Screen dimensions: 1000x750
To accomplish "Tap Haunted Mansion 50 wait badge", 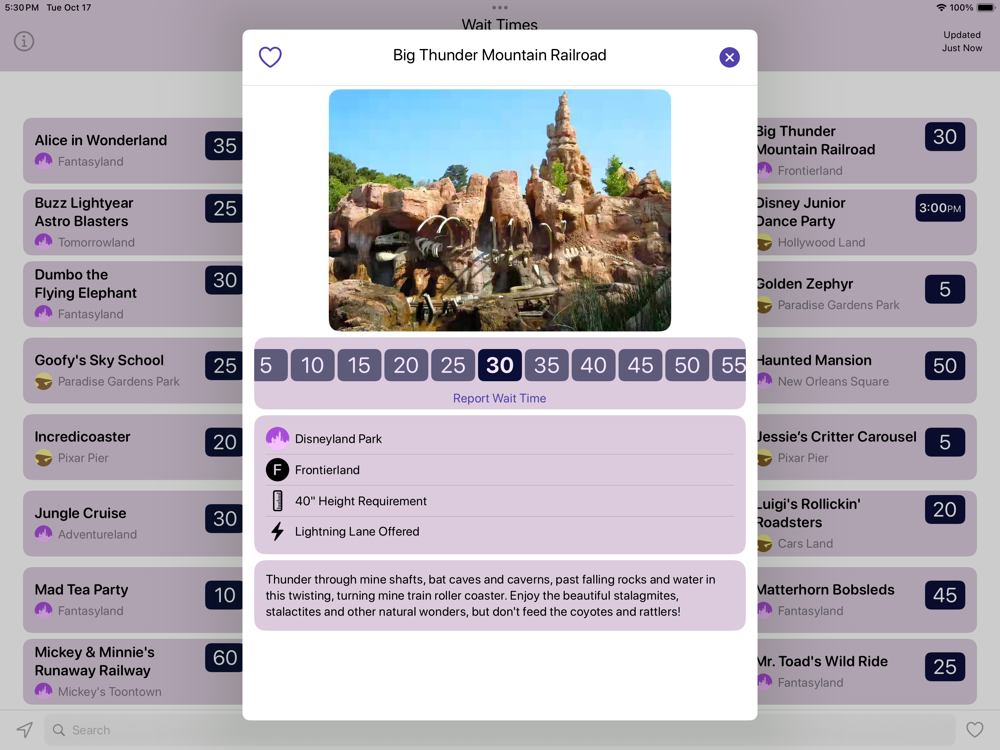I will [x=945, y=365].
